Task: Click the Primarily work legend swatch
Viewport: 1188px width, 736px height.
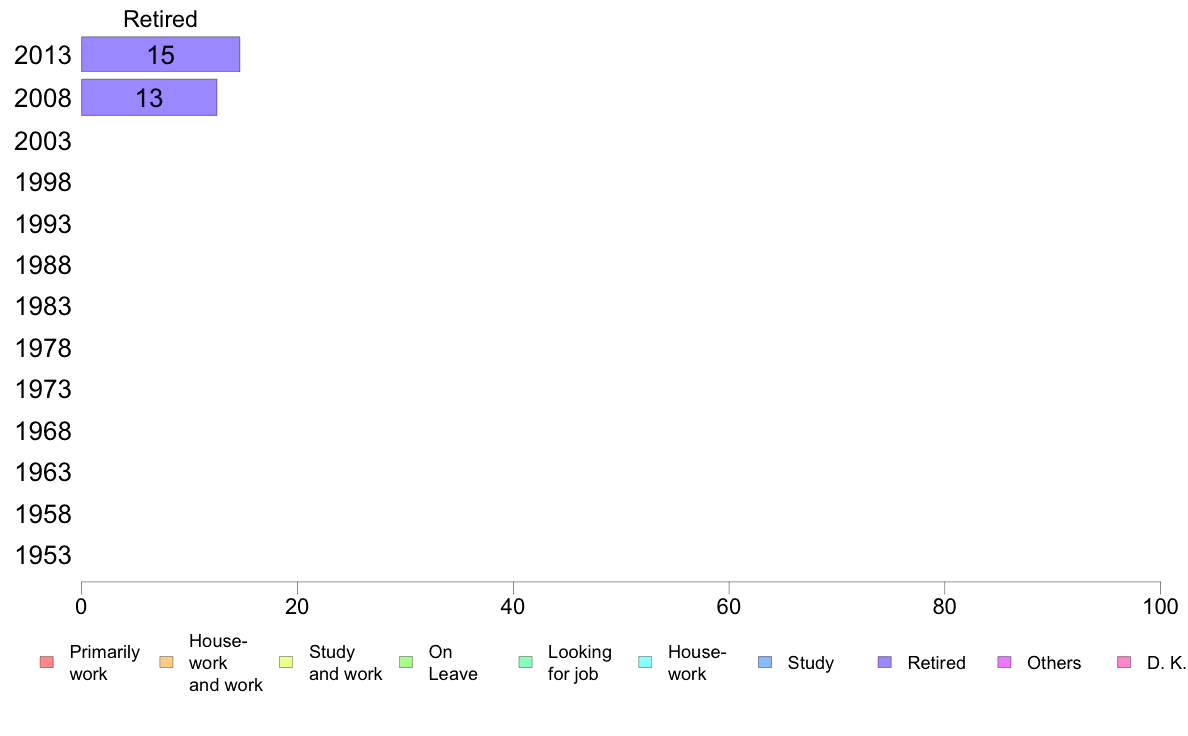Action: (46, 662)
